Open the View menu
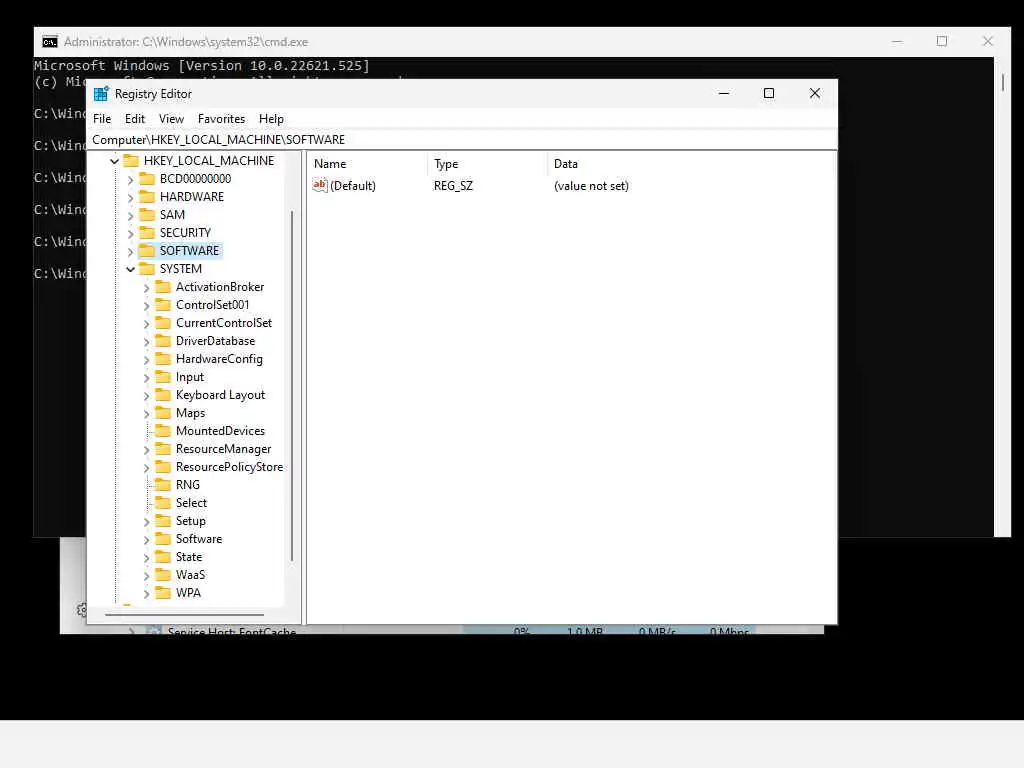 [171, 119]
